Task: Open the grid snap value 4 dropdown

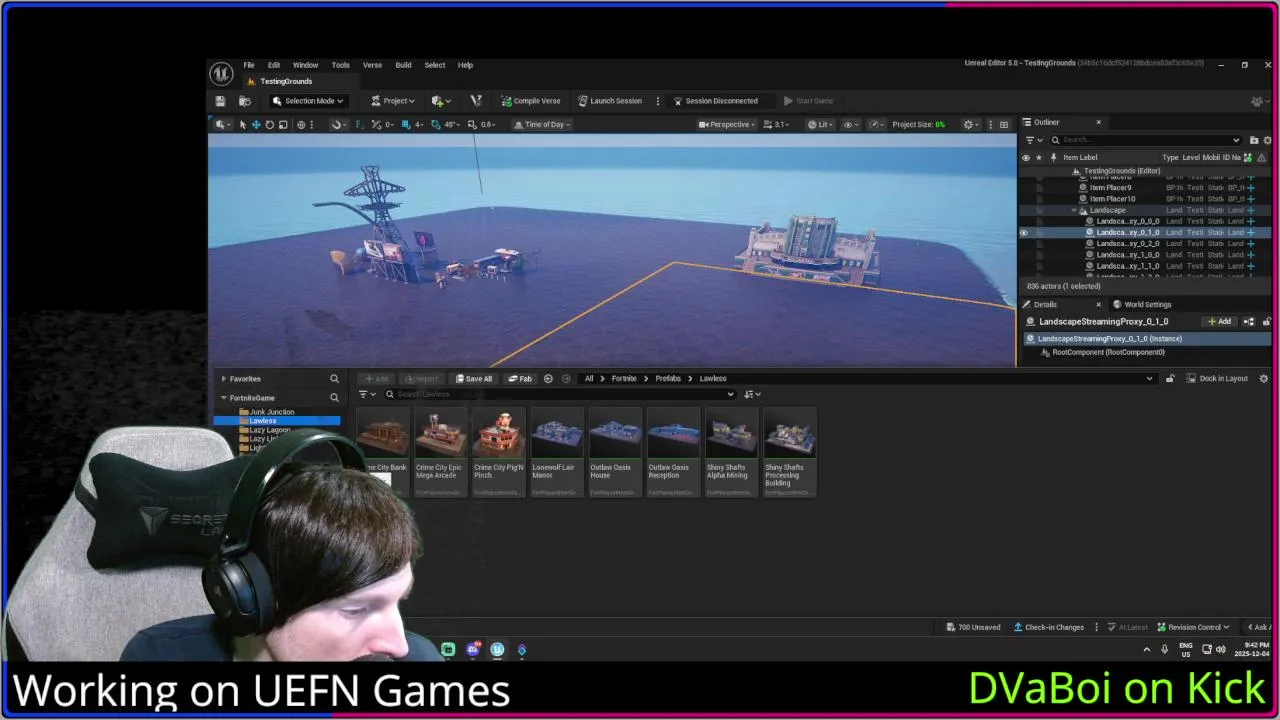Action: point(418,125)
